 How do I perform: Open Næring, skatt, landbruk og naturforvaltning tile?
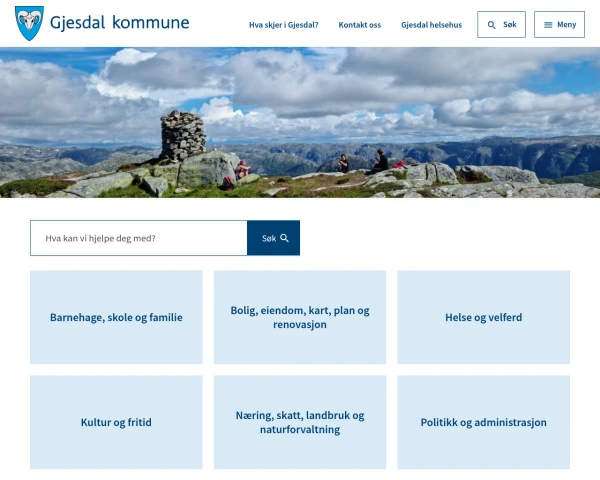300,422
